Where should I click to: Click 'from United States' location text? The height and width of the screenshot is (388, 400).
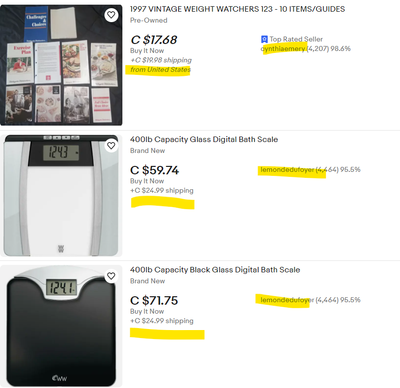160,69
